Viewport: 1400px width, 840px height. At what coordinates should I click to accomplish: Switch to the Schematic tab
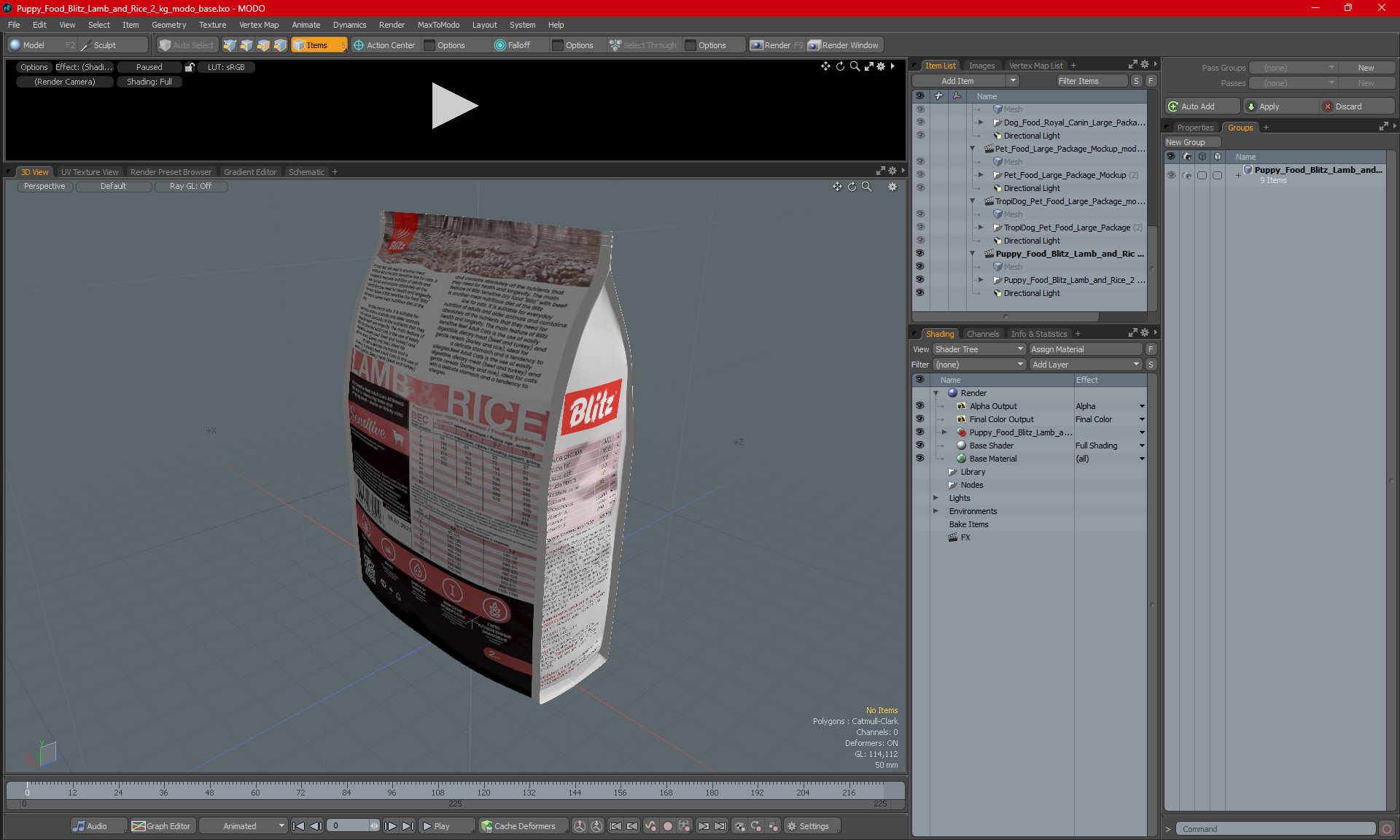pyautogui.click(x=306, y=172)
